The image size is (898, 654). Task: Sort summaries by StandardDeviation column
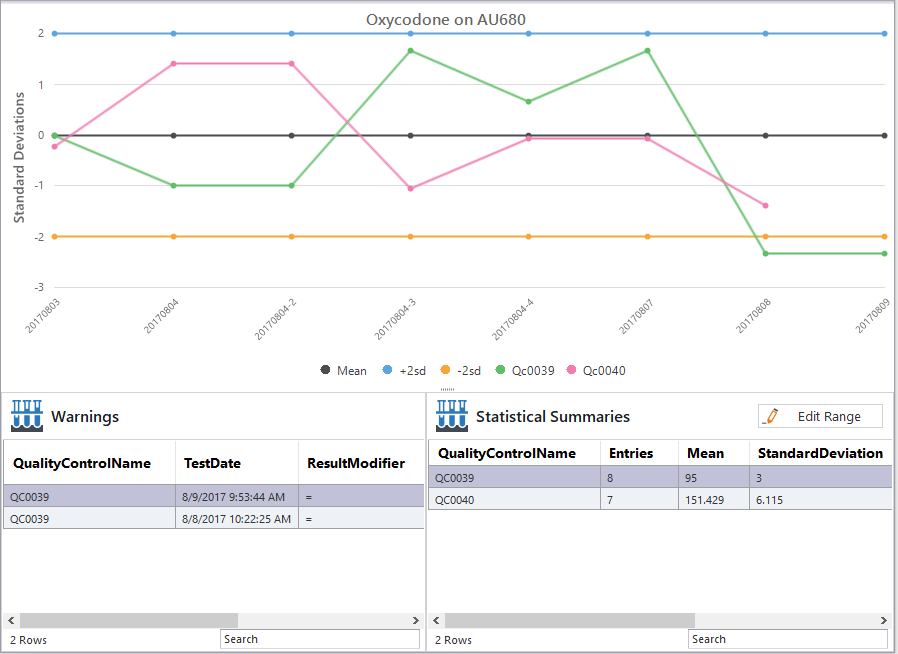[x=821, y=453]
